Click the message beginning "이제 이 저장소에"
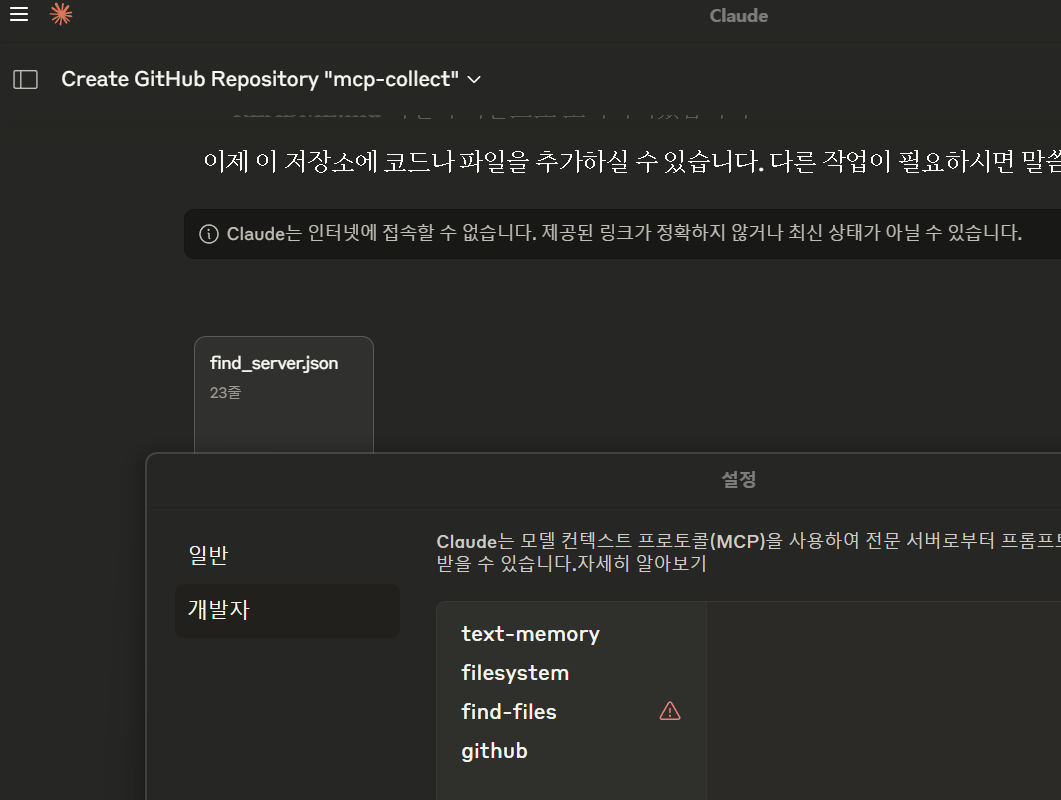This screenshot has height=800, width=1061. click(632, 161)
